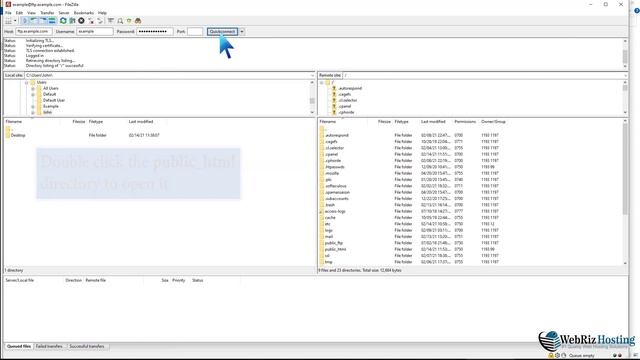
Task: Click the public_ftp folder icon in the remote list
Action: click(x=322, y=243)
